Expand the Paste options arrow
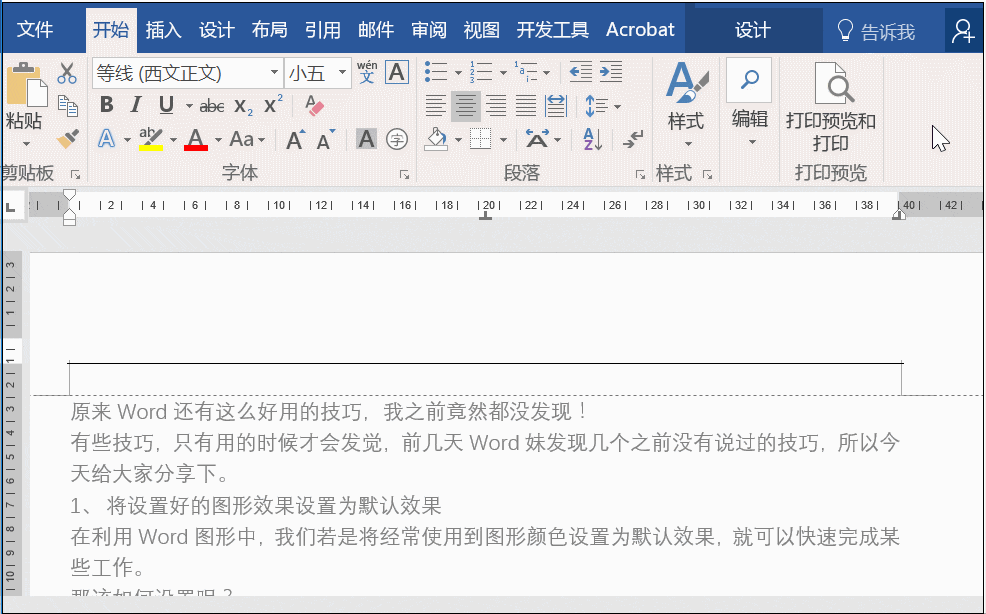The width and height of the screenshot is (986, 614). point(26,144)
